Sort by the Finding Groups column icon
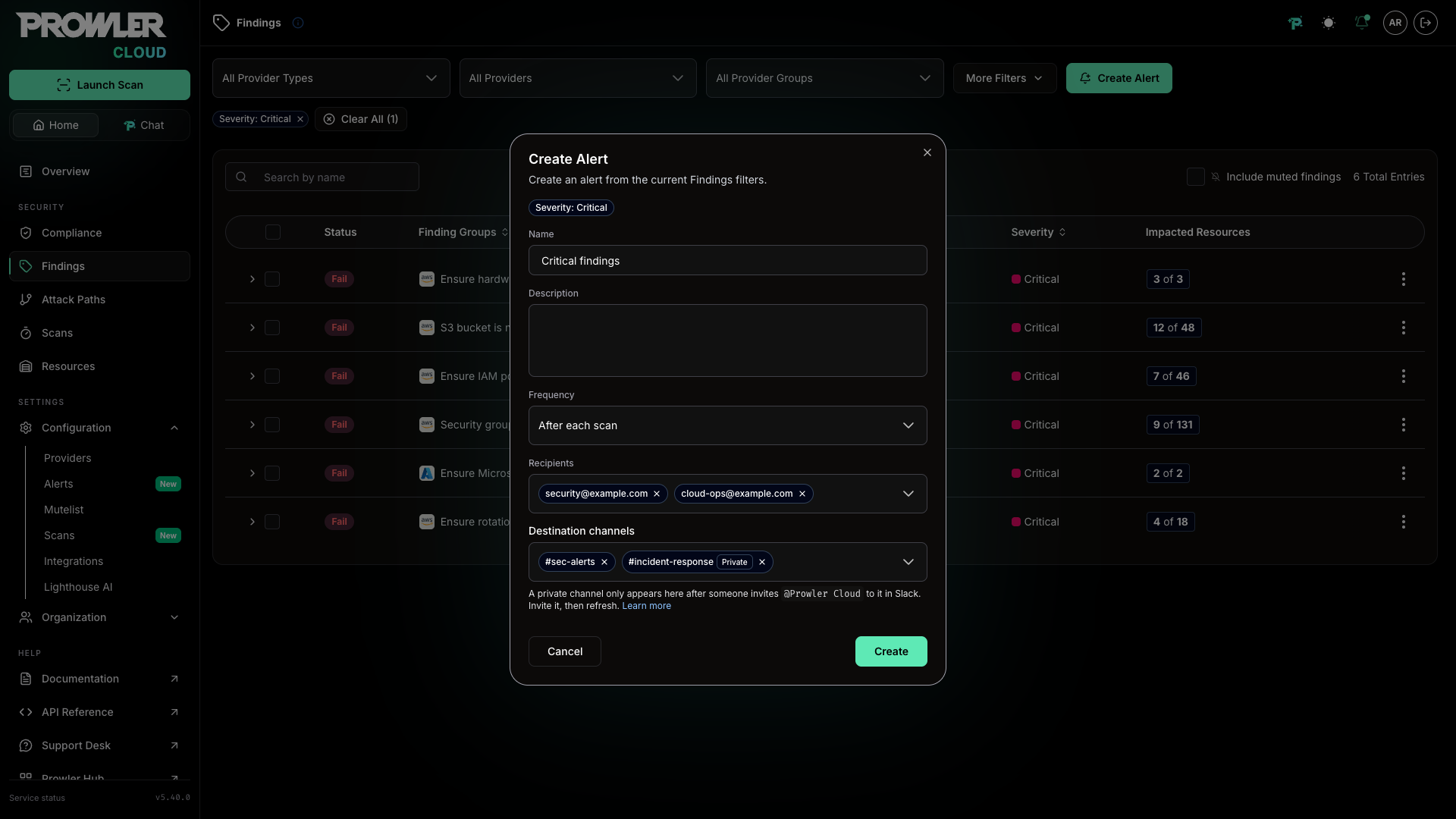This screenshot has height=819, width=1456. [505, 232]
